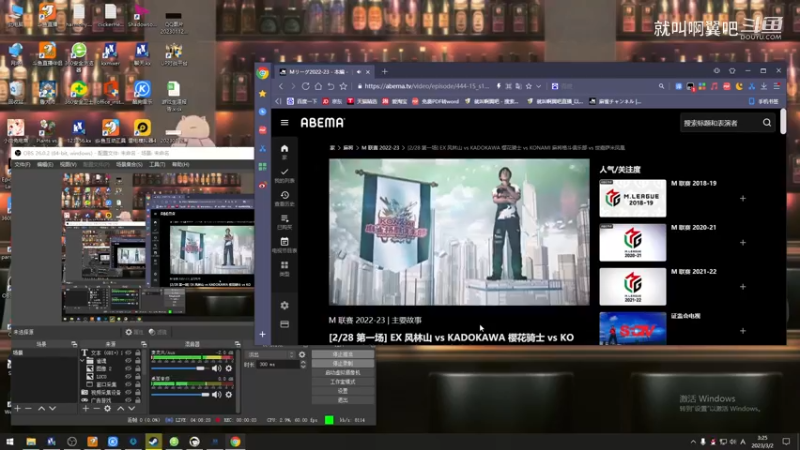
Task: Click the browser home button
Action: [318, 86]
